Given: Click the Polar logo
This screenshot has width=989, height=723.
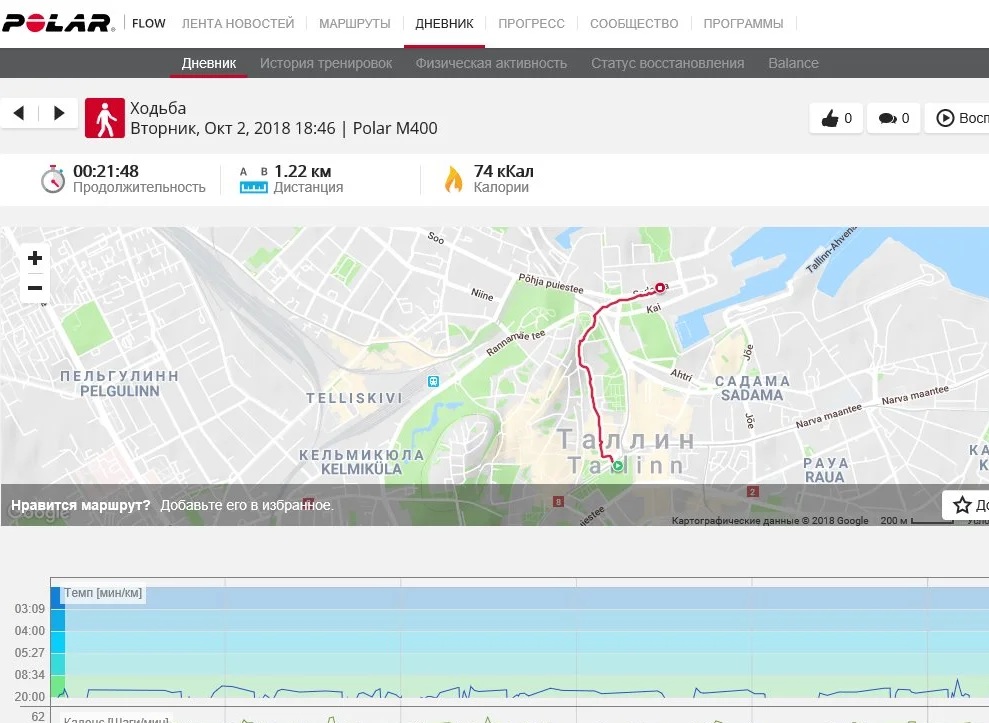Looking at the screenshot, I should pos(59,23).
